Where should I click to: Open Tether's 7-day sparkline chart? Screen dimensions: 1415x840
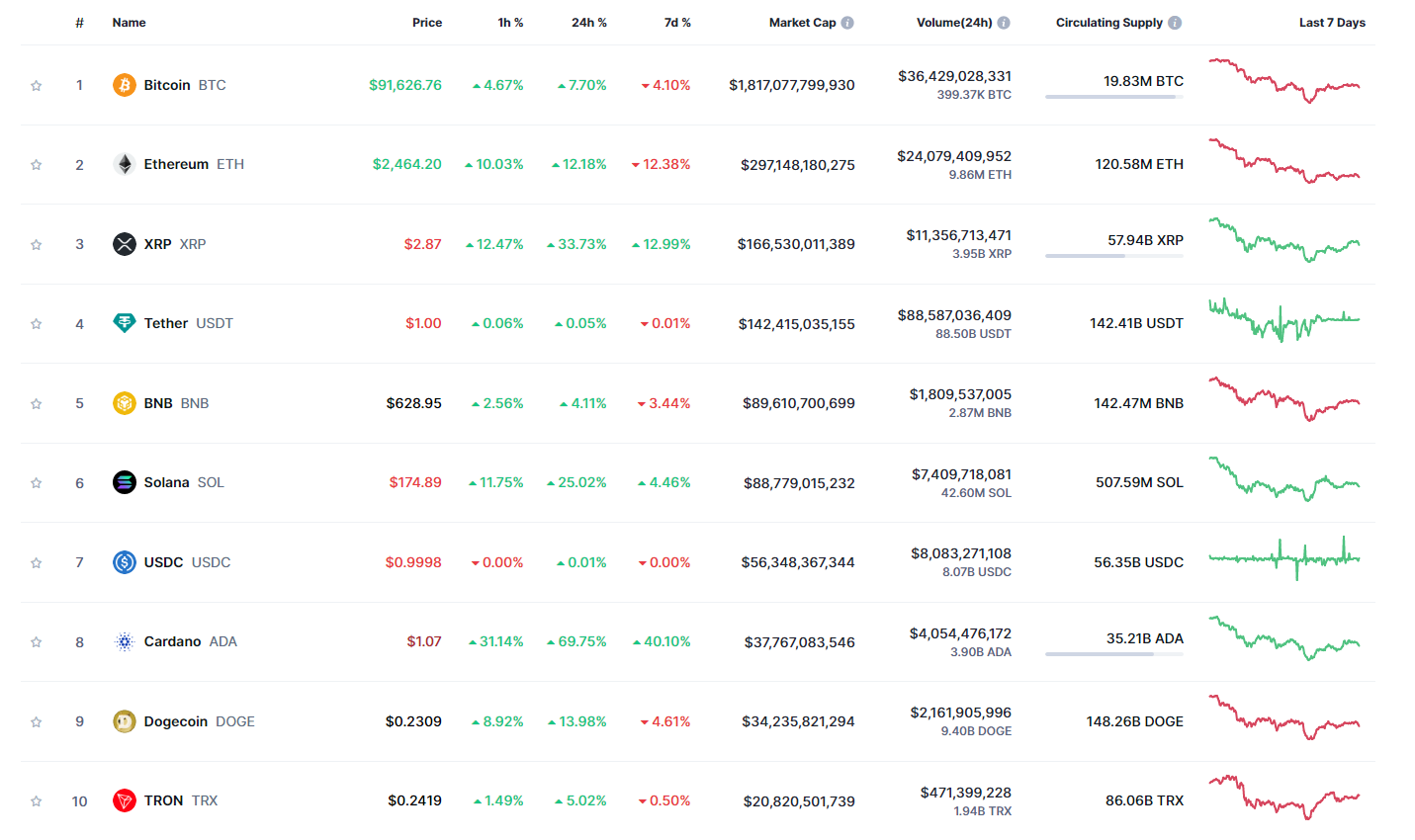coord(1284,320)
